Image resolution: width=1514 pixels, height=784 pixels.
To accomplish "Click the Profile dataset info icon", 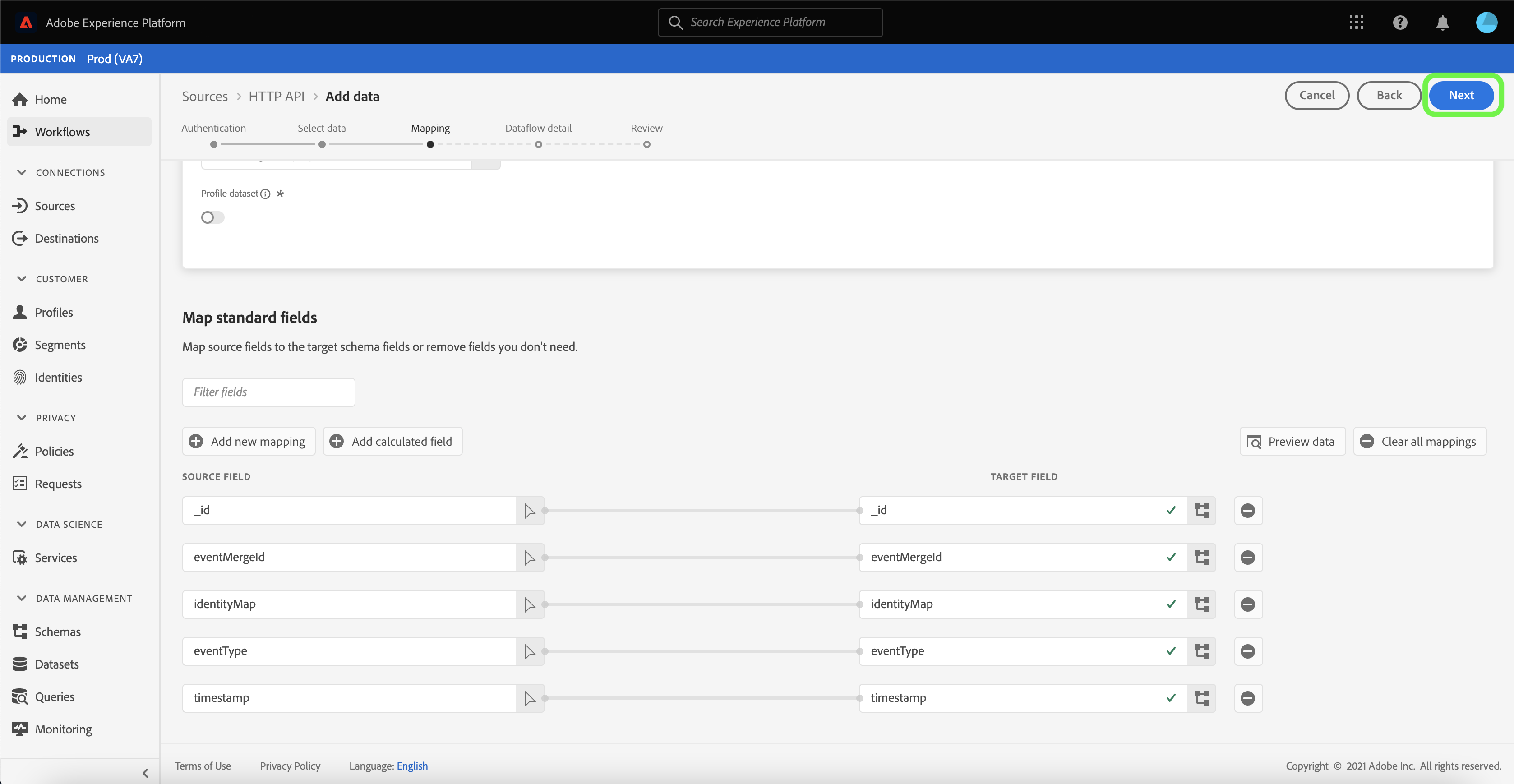I will 265,194.
